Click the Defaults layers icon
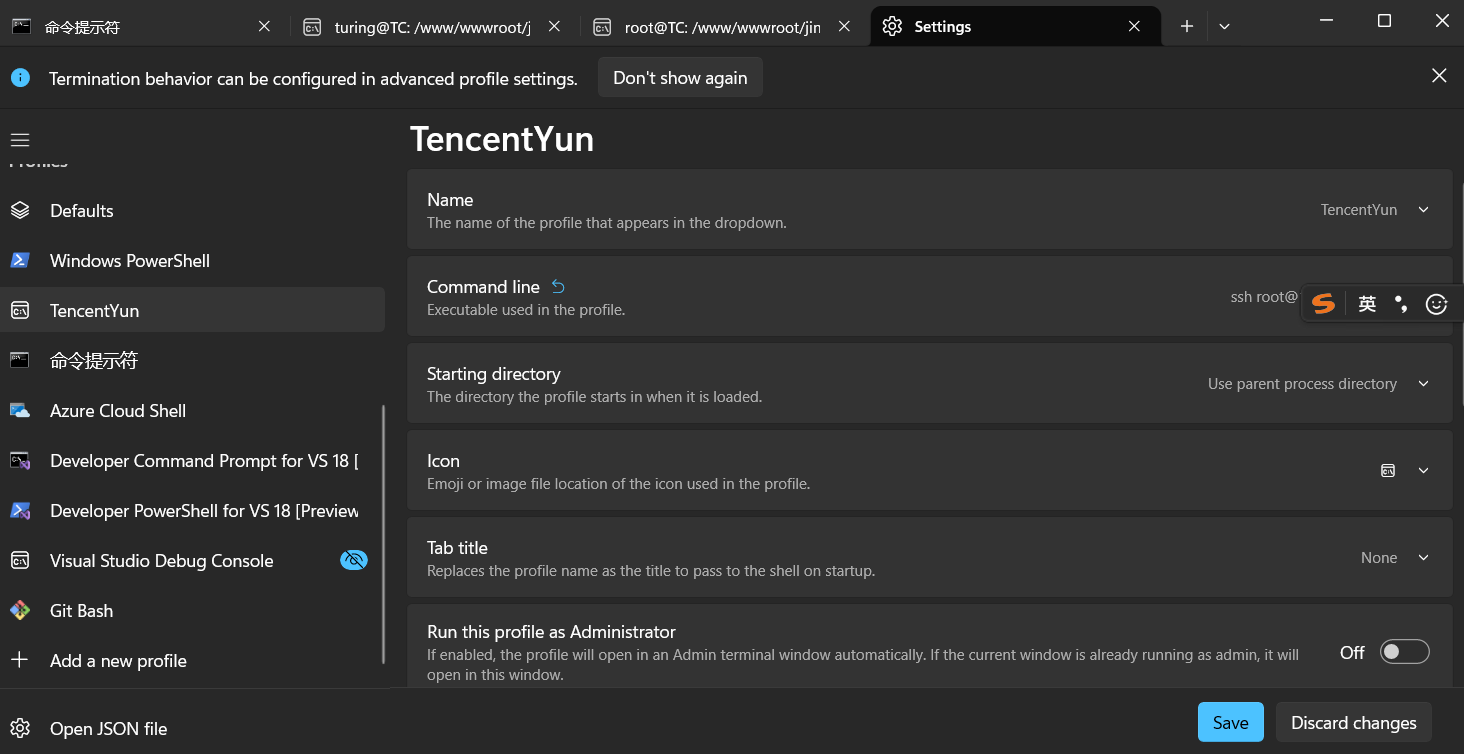Image resolution: width=1464 pixels, height=754 pixels. pyautogui.click(x=20, y=211)
